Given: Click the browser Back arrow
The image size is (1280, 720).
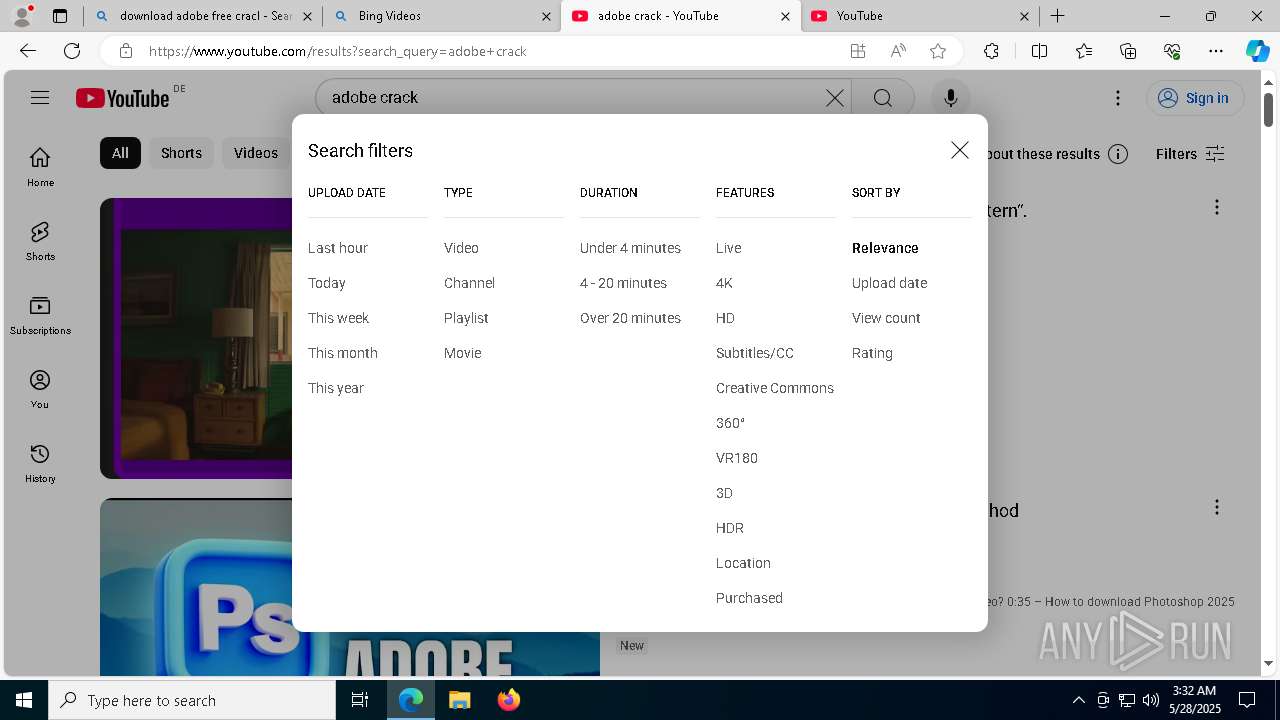Looking at the screenshot, I should (28, 51).
